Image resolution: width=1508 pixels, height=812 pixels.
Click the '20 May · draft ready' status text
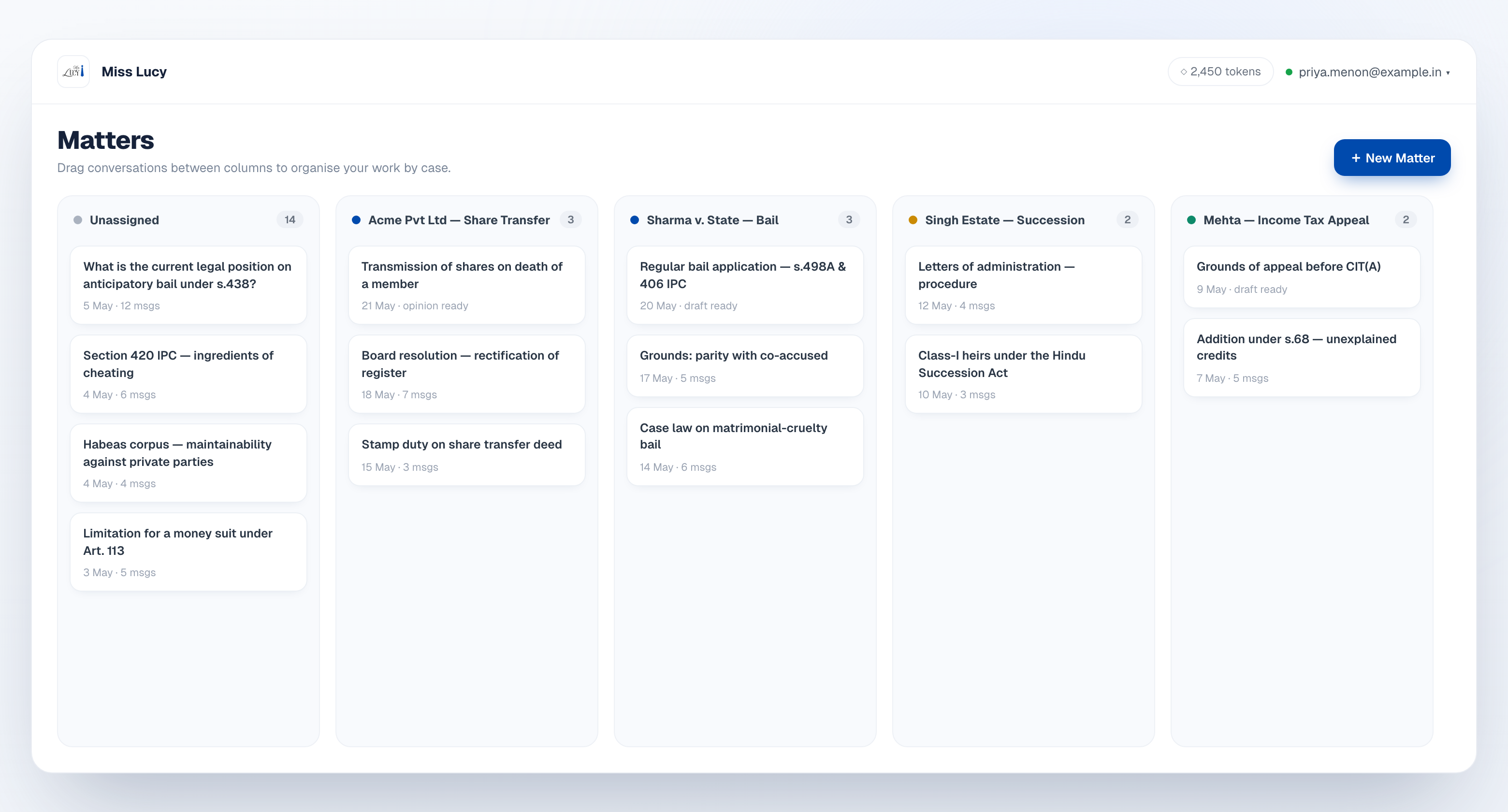(688, 305)
